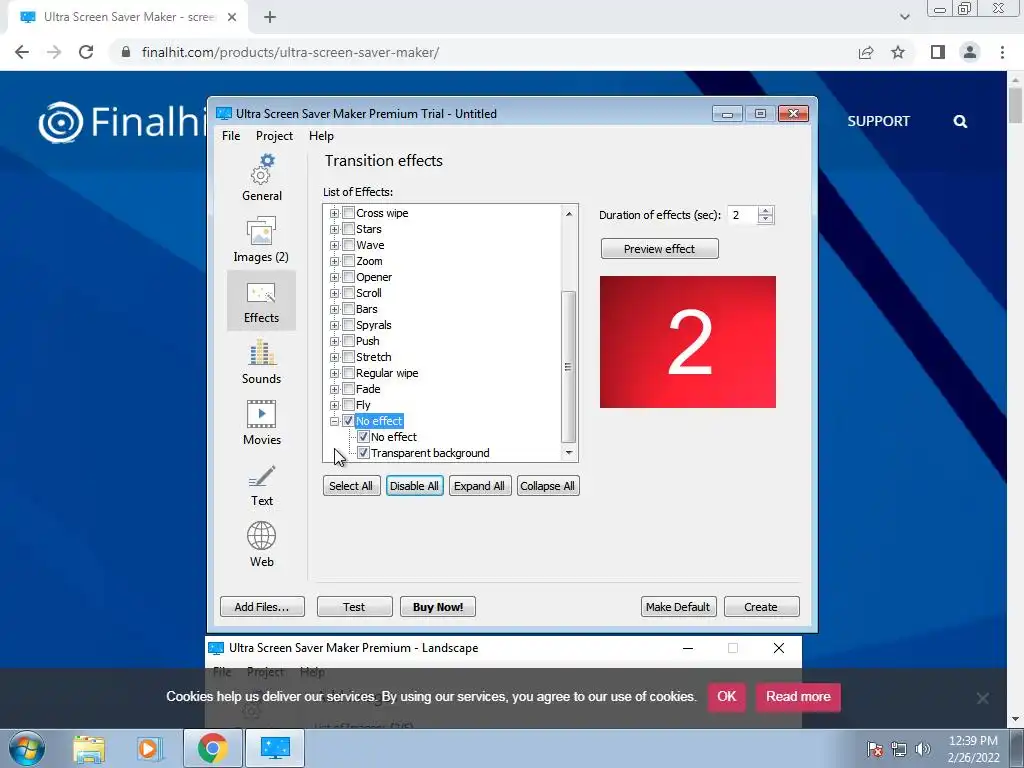Open the General settings section
This screenshot has width=1024, height=768.
tap(262, 178)
